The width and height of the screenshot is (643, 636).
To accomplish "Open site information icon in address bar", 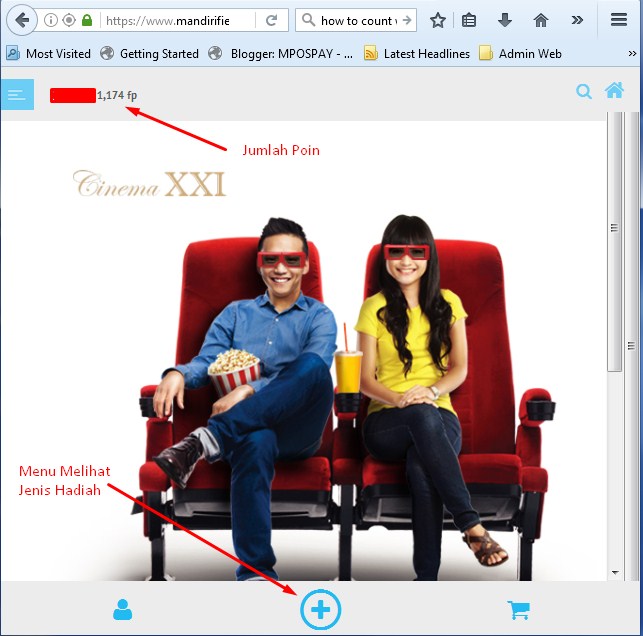I will [51, 20].
